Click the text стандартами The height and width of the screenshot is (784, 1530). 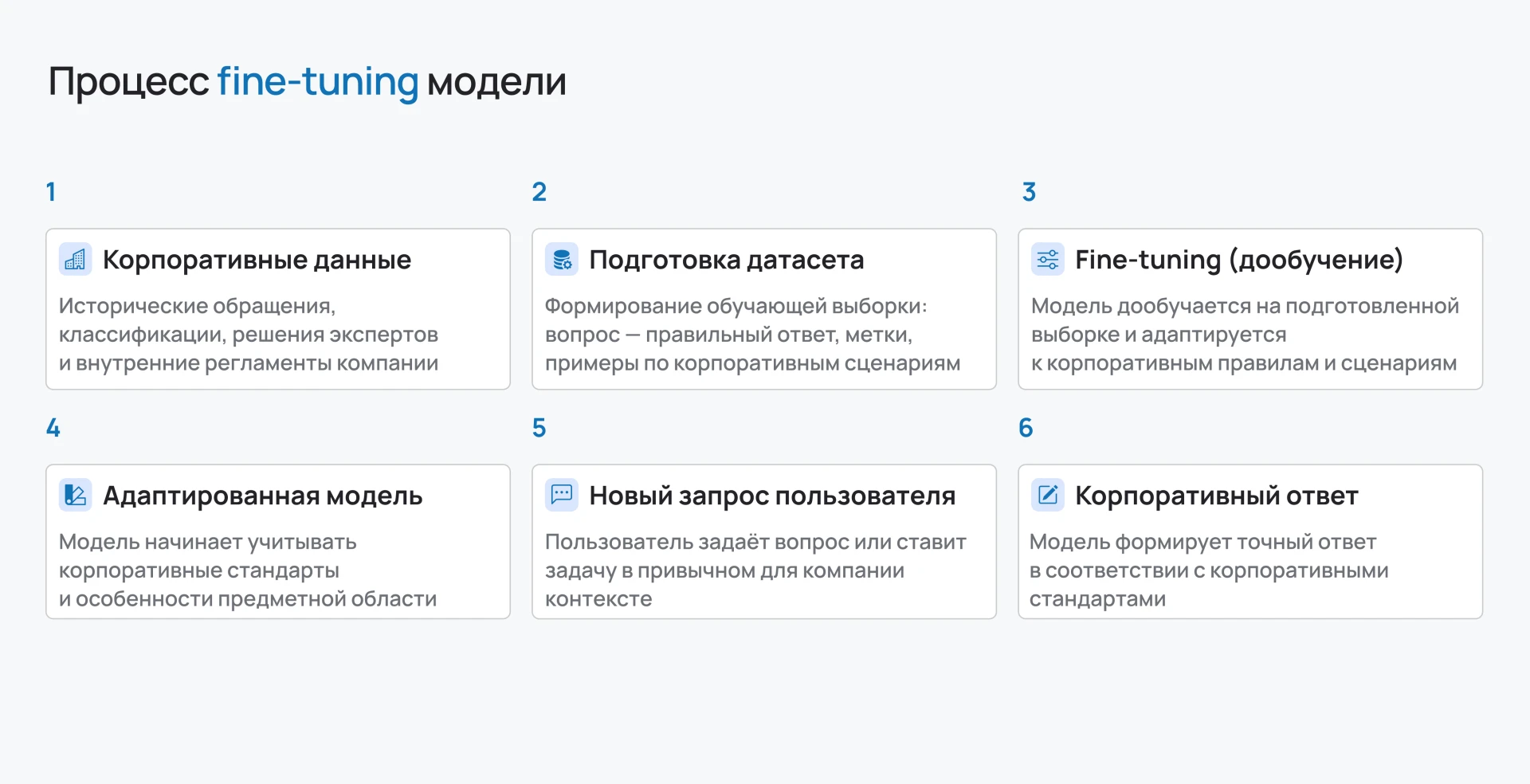pos(1097,599)
